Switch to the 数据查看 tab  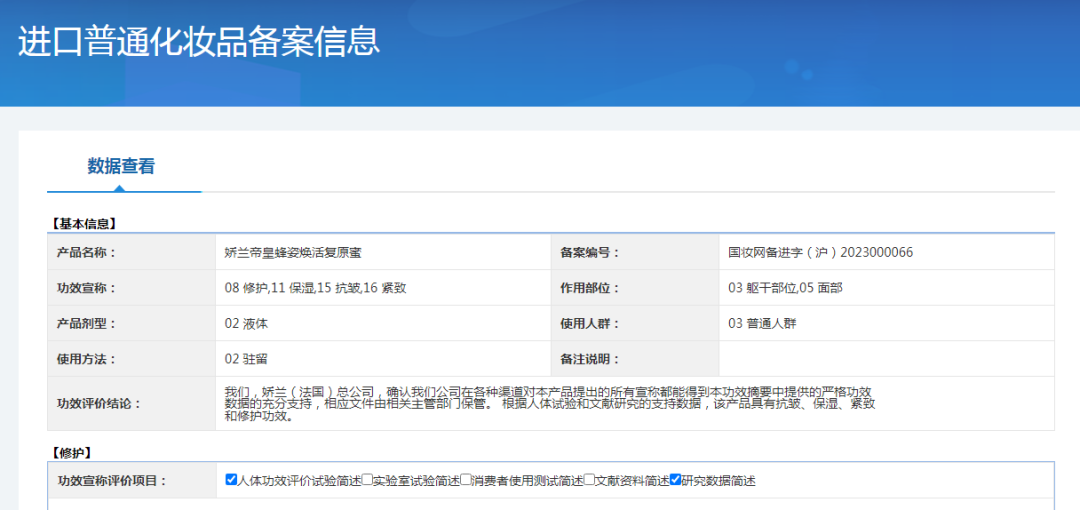click(121, 166)
